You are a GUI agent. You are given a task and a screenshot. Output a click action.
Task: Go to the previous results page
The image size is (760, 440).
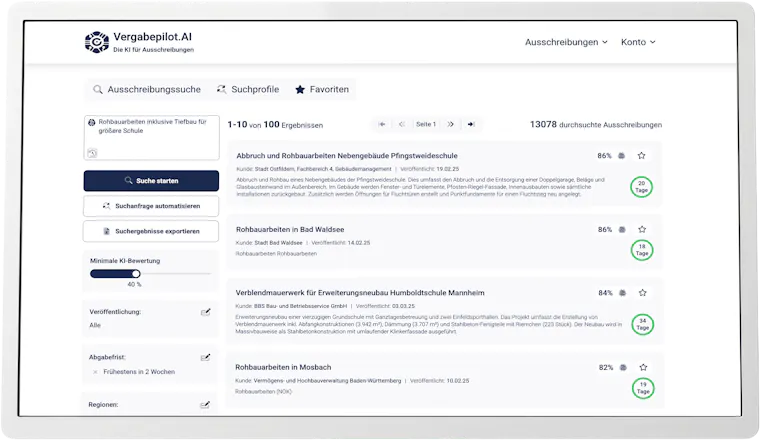402,125
